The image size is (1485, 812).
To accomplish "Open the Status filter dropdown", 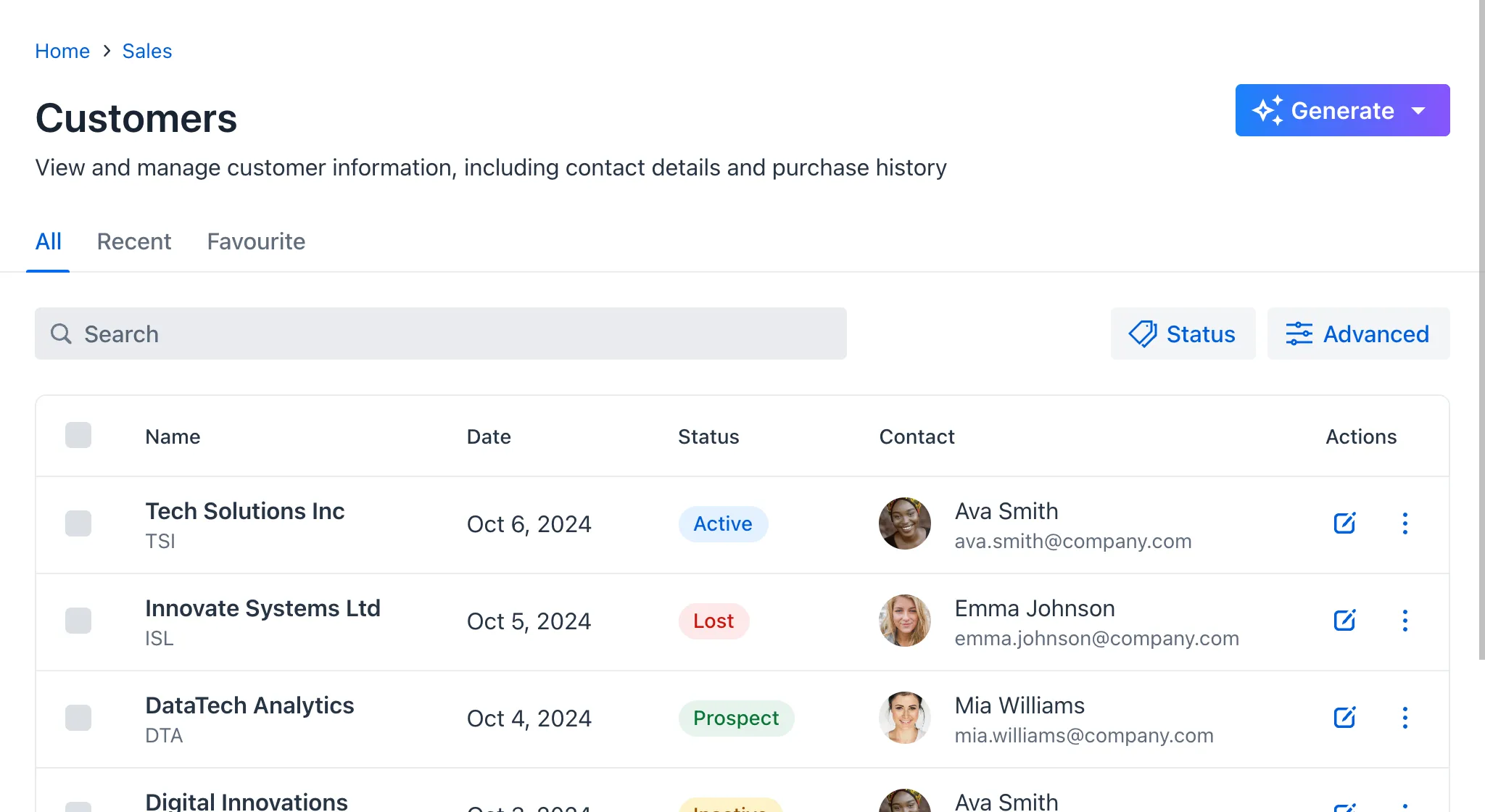I will [1183, 333].
